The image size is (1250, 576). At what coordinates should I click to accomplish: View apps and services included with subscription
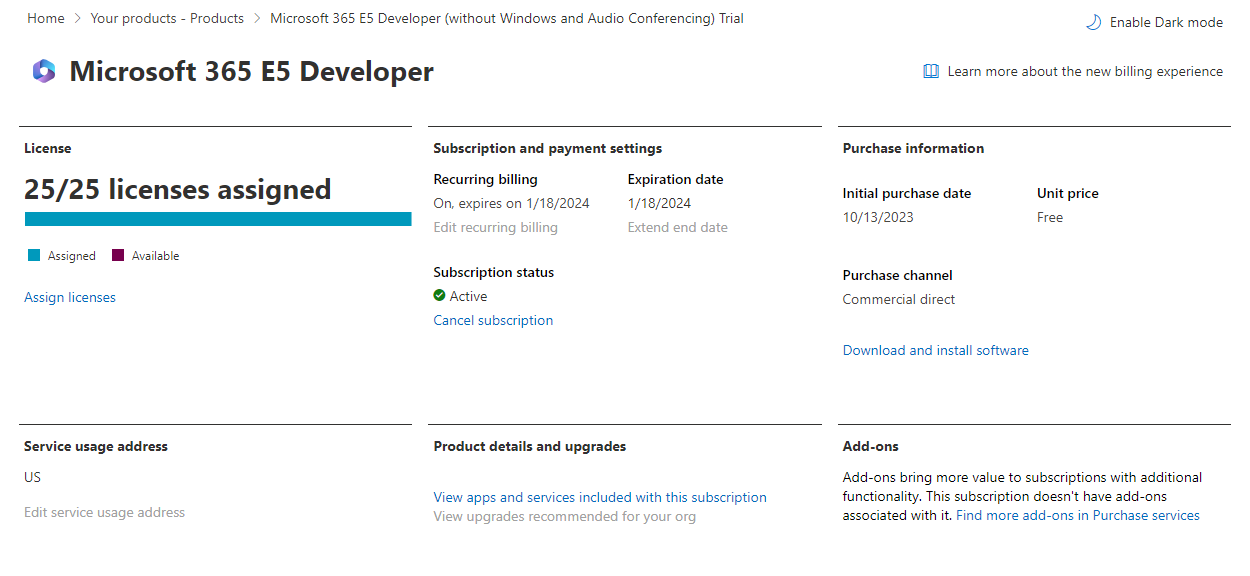tap(600, 497)
